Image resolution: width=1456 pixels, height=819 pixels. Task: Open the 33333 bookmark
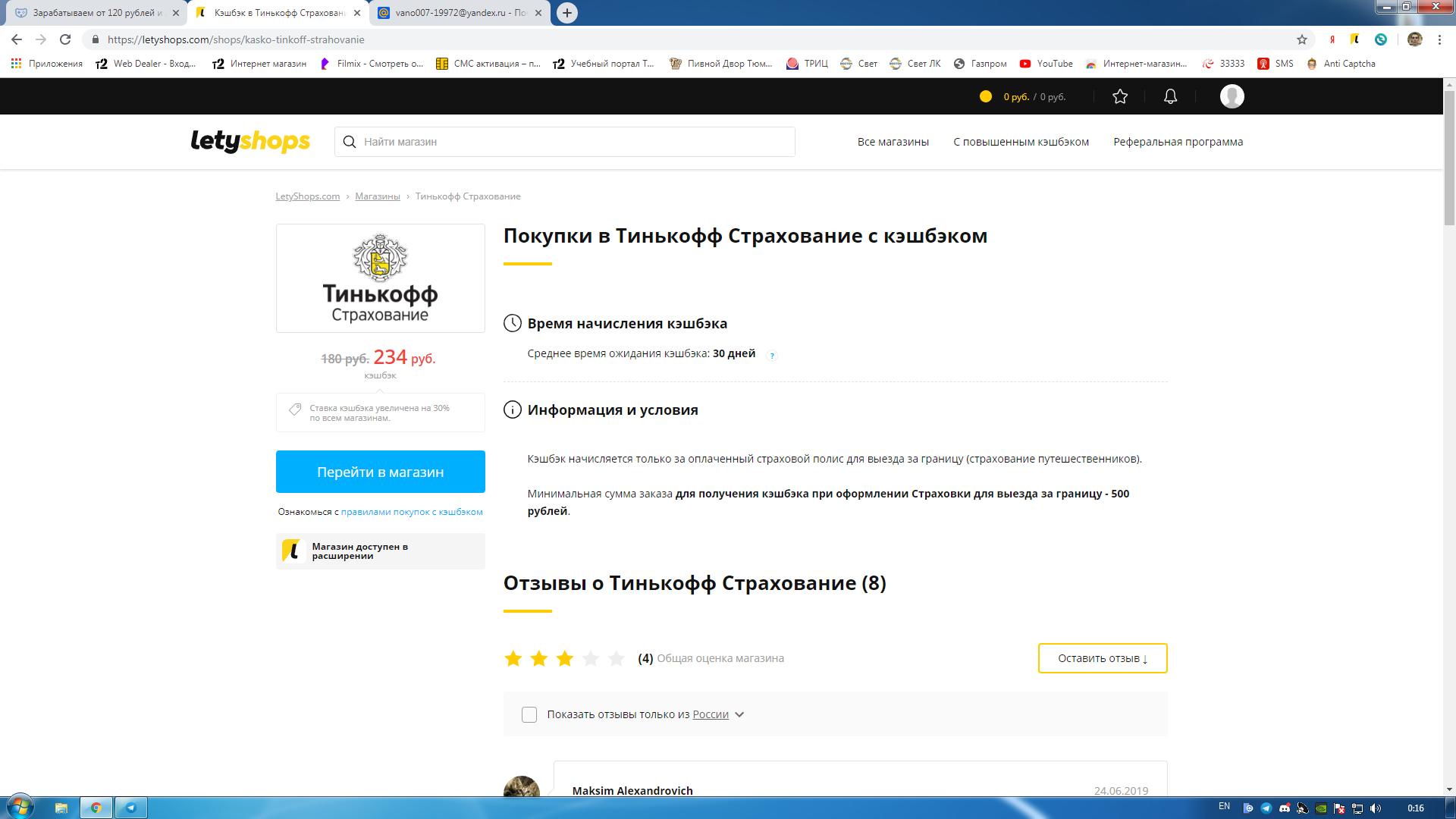(1223, 64)
